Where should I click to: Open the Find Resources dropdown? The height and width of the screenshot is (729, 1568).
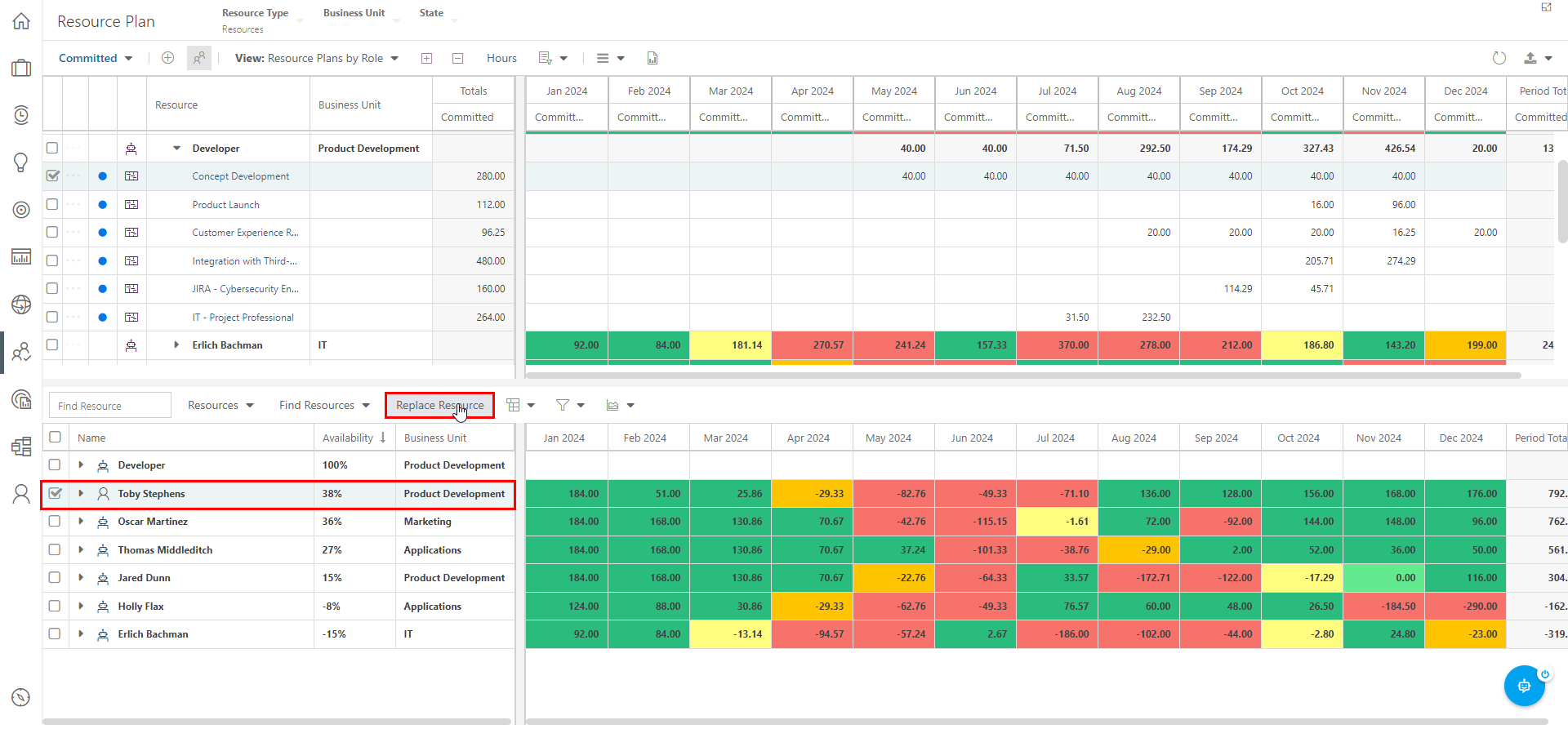[x=324, y=405]
